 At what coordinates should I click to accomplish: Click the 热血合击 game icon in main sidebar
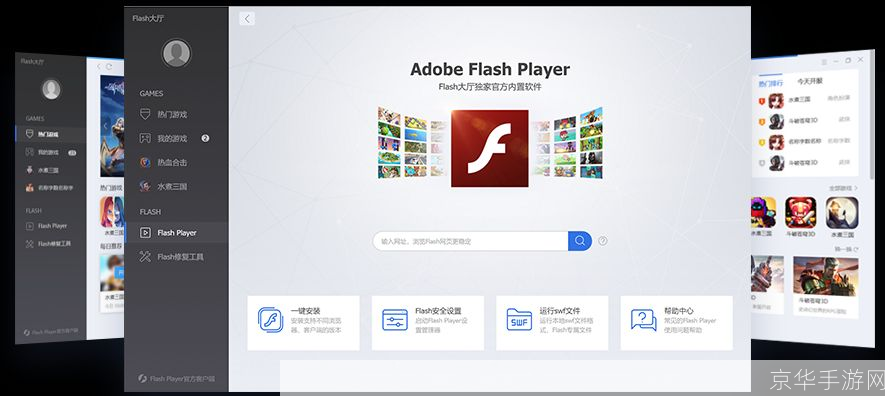coord(145,162)
